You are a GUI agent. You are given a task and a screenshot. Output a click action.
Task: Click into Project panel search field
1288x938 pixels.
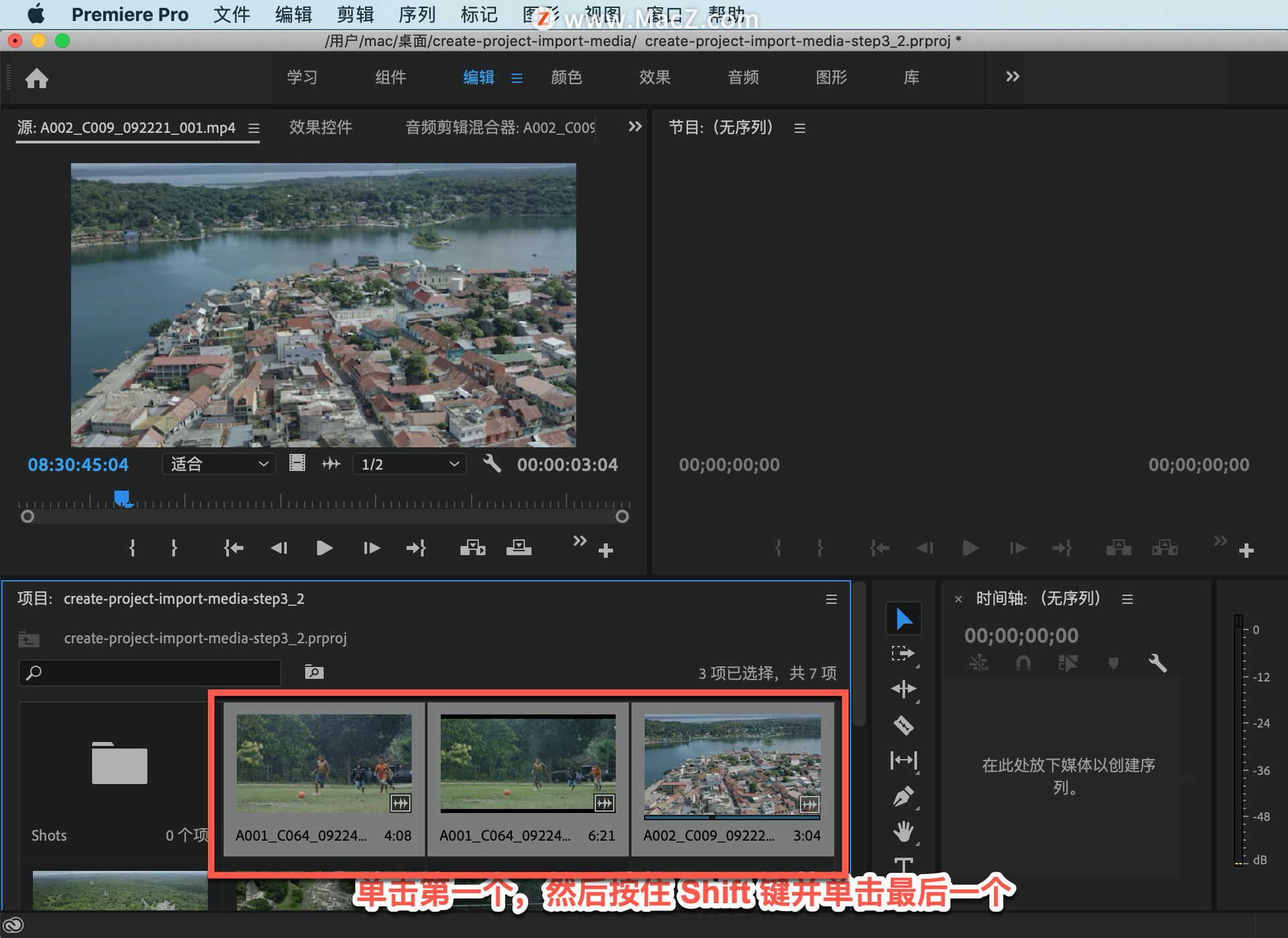pos(150,672)
